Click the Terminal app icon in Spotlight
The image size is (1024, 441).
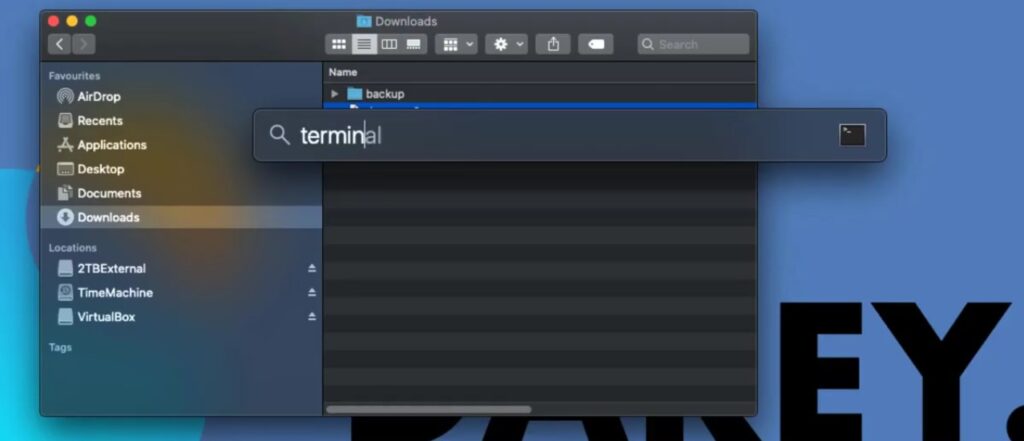(x=852, y=135)
